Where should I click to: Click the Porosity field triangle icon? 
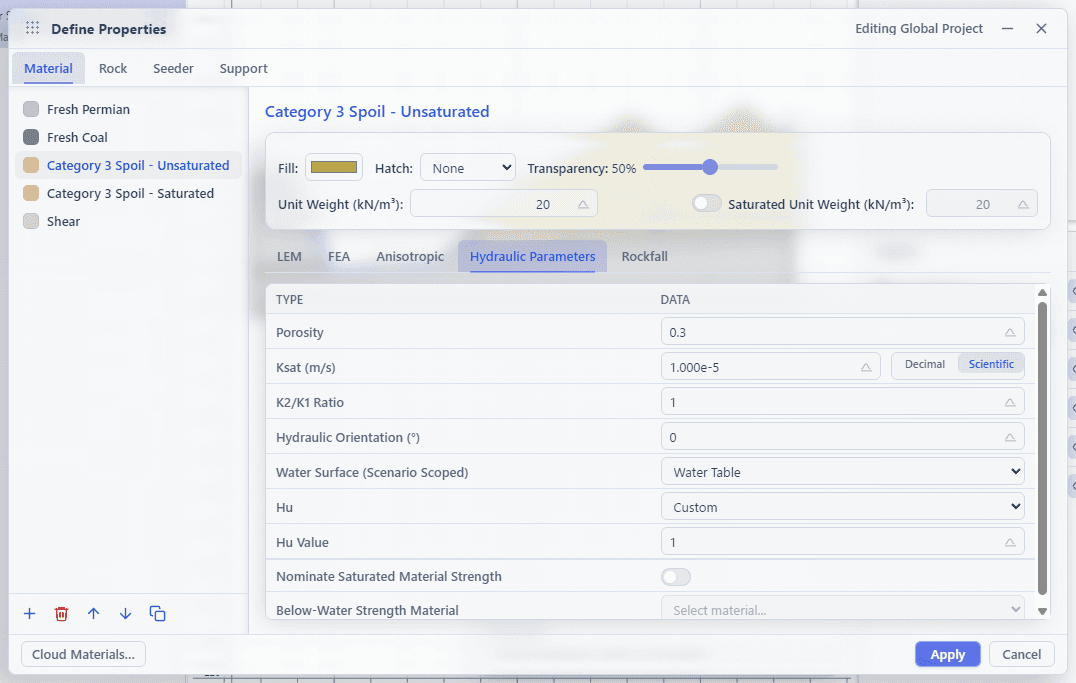coord(1009,332)
